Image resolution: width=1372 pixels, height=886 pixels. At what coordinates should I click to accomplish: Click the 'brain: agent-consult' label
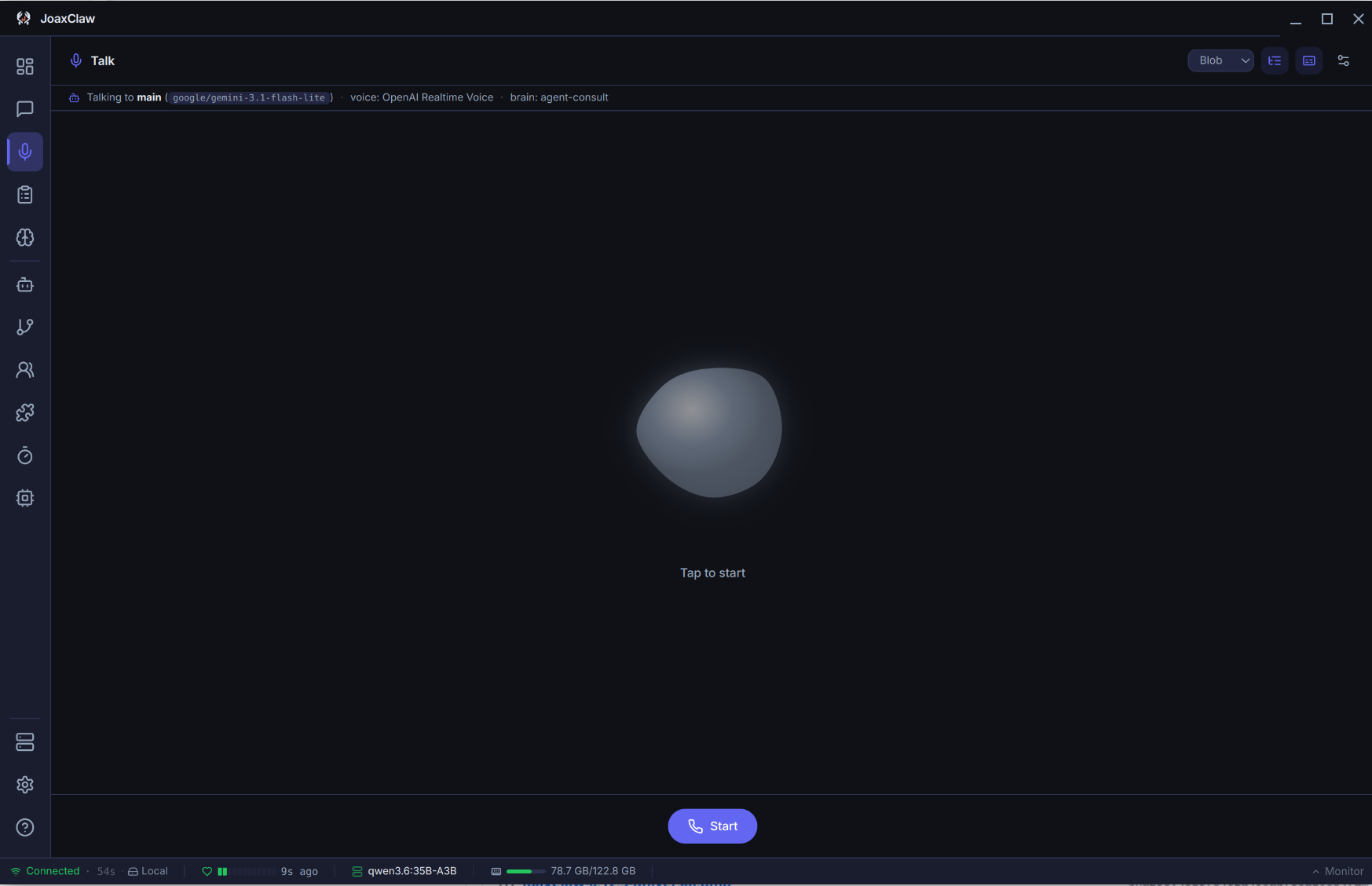[x=559, y=97]
